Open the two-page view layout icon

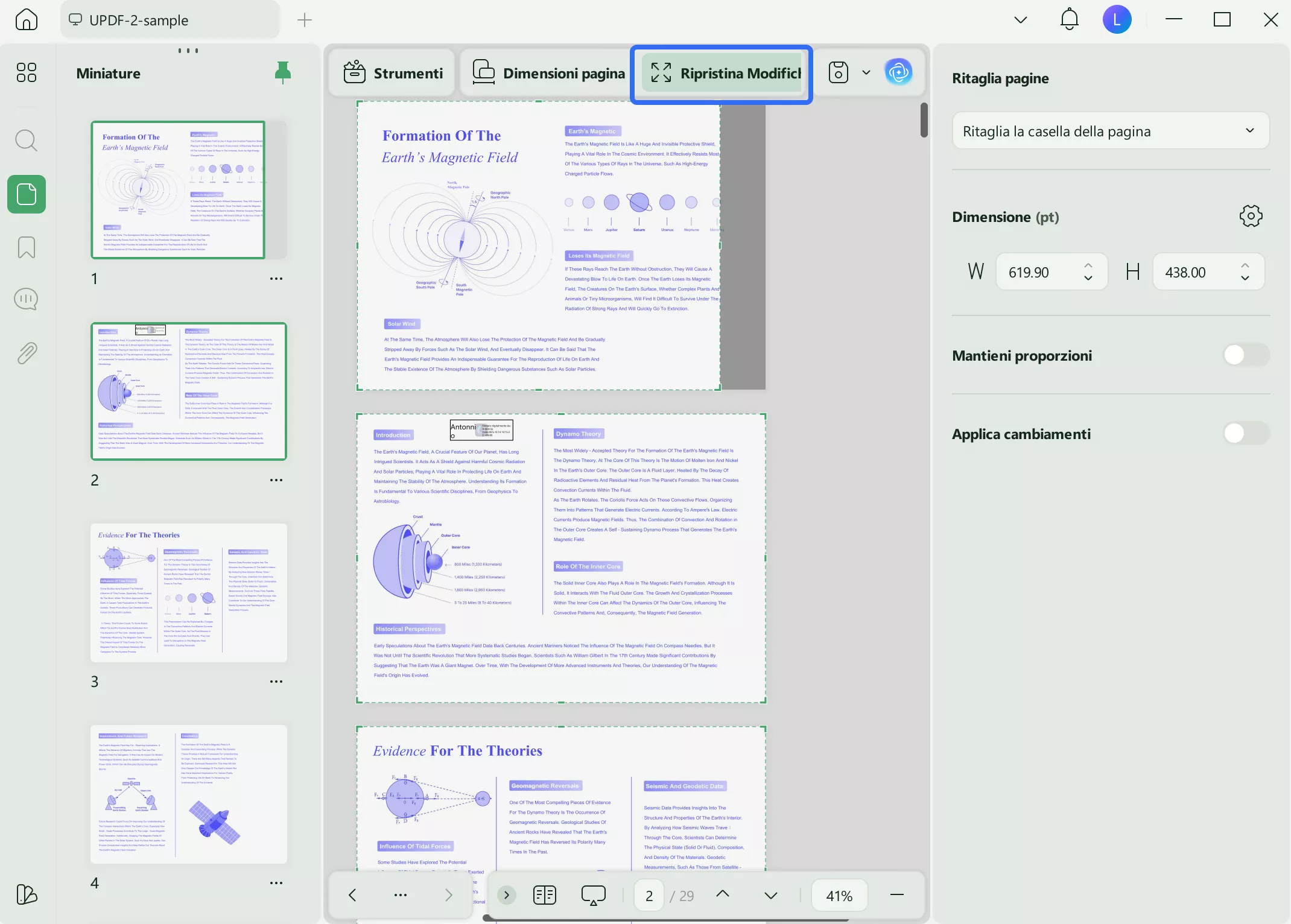(x=544, y=895)
